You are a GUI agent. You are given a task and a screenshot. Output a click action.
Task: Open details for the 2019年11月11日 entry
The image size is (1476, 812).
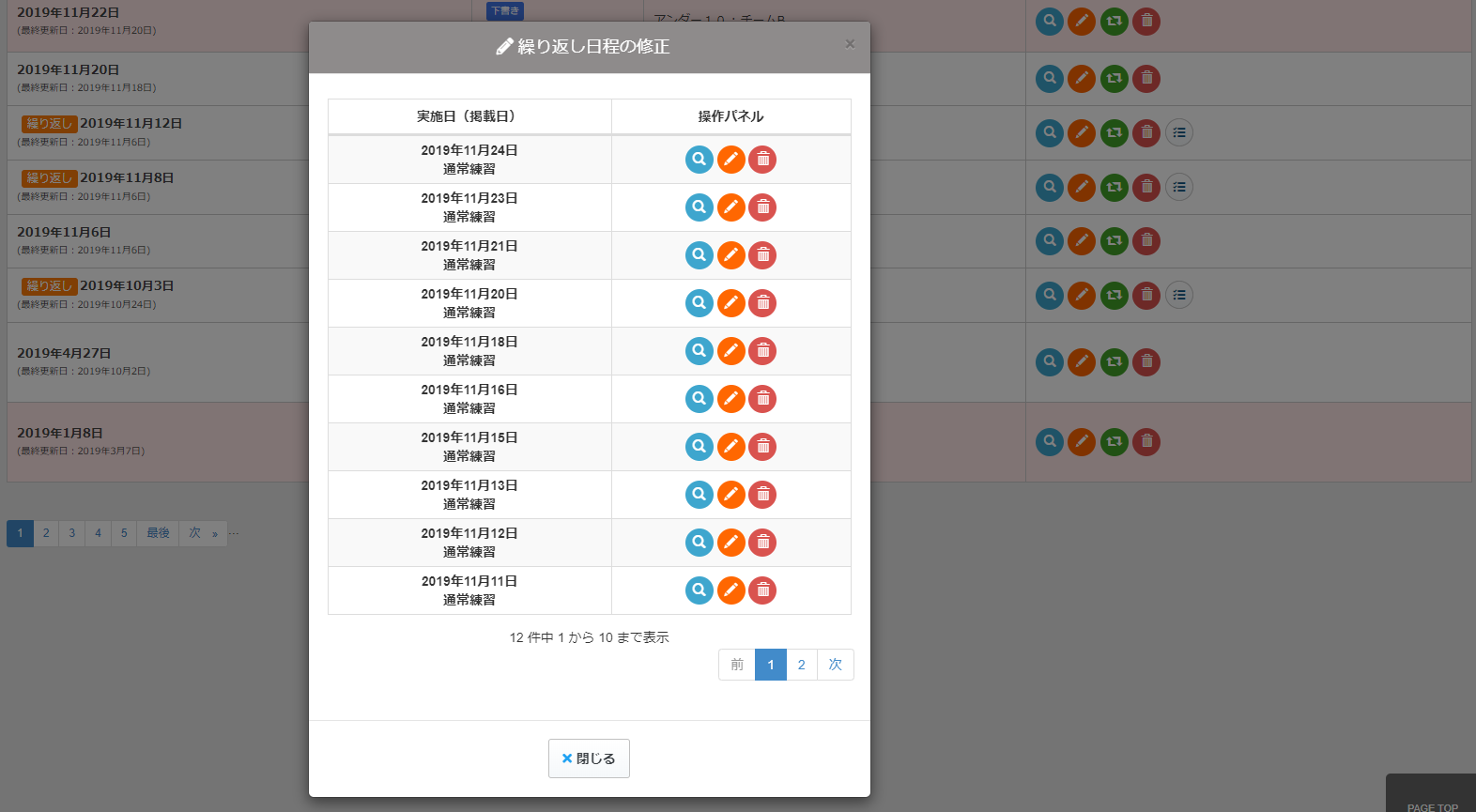pos(699,590)
